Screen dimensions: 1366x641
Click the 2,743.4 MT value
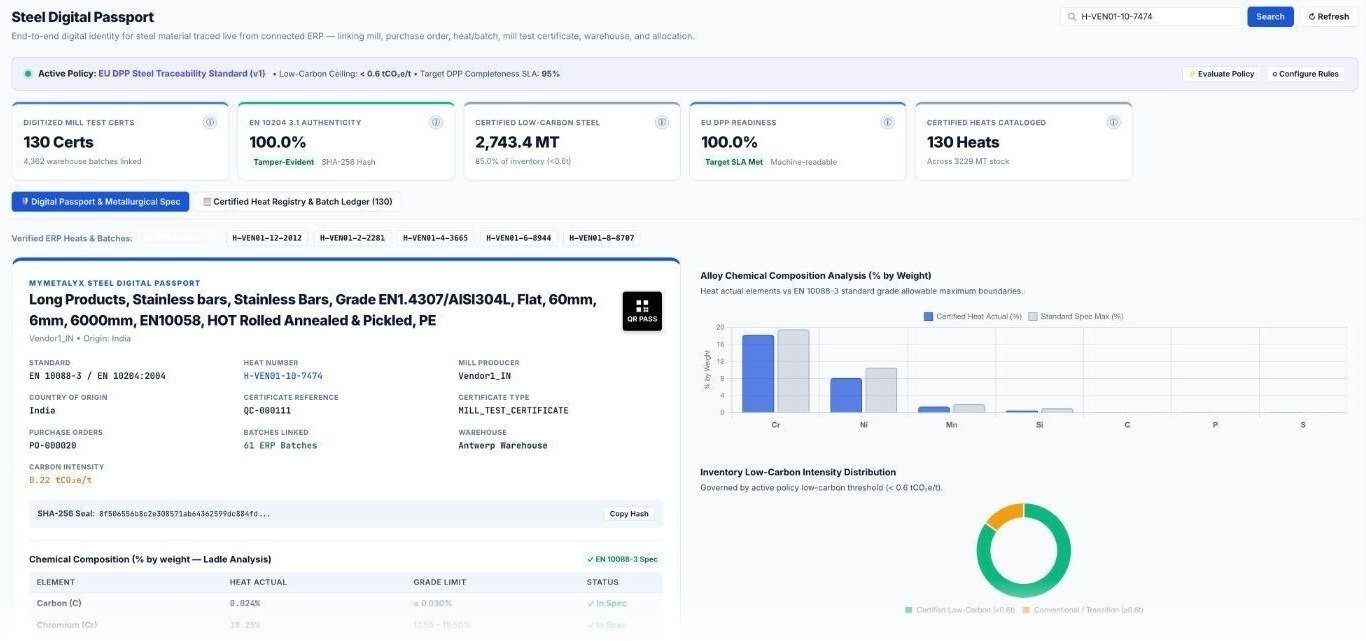pos(517,142)
